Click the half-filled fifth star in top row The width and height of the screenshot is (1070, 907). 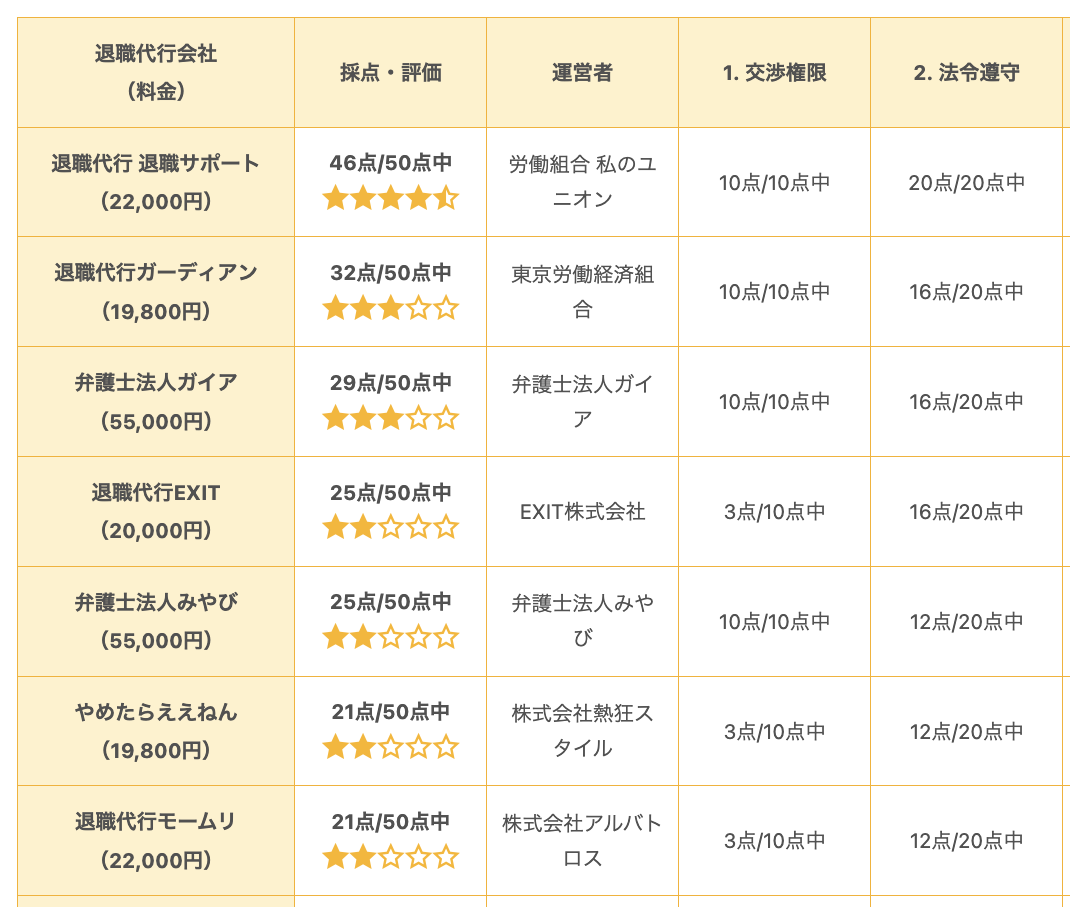click(x=446, y=198)
